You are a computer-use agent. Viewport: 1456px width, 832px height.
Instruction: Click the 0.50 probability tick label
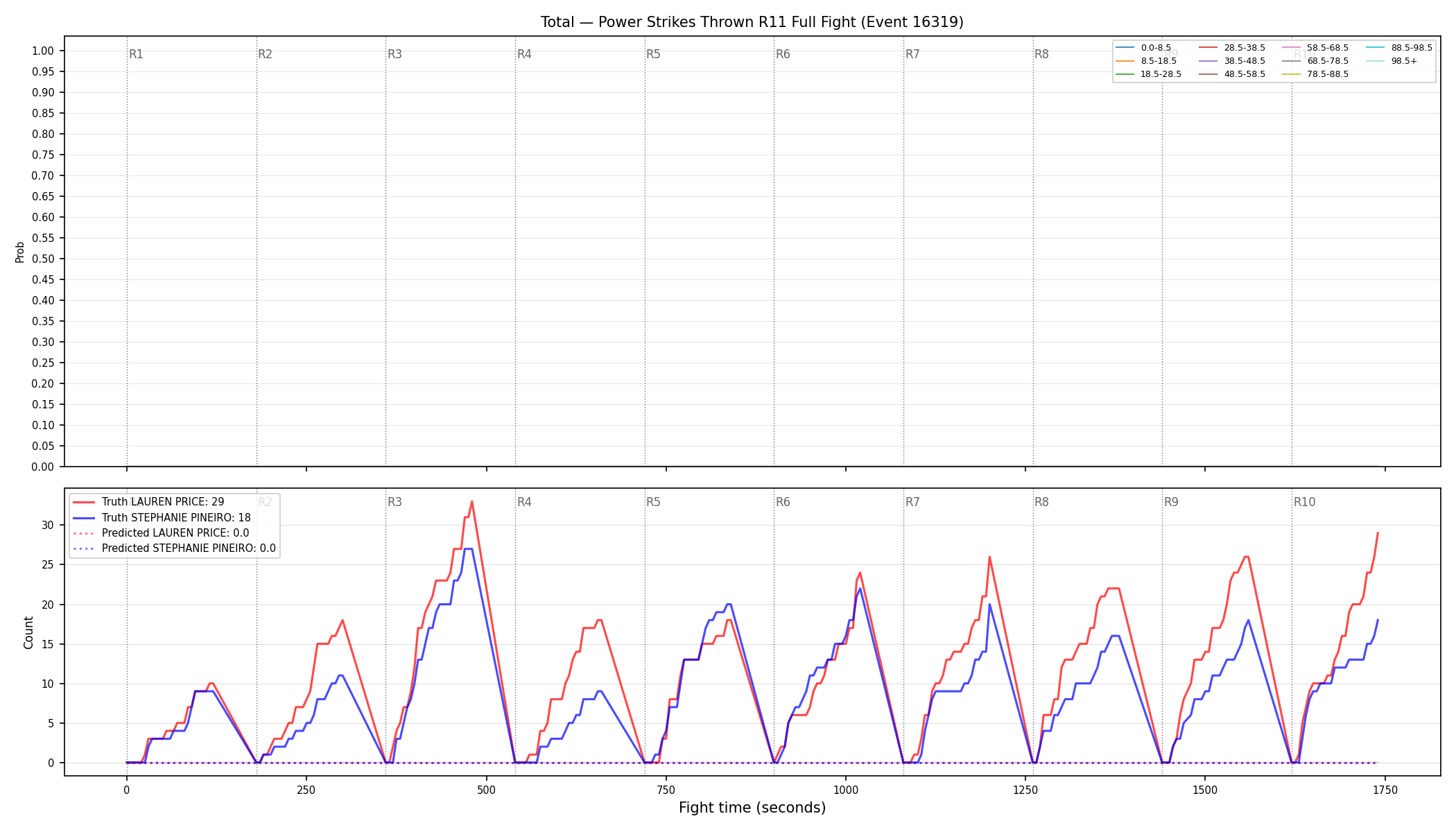click(x=42, y=259)
